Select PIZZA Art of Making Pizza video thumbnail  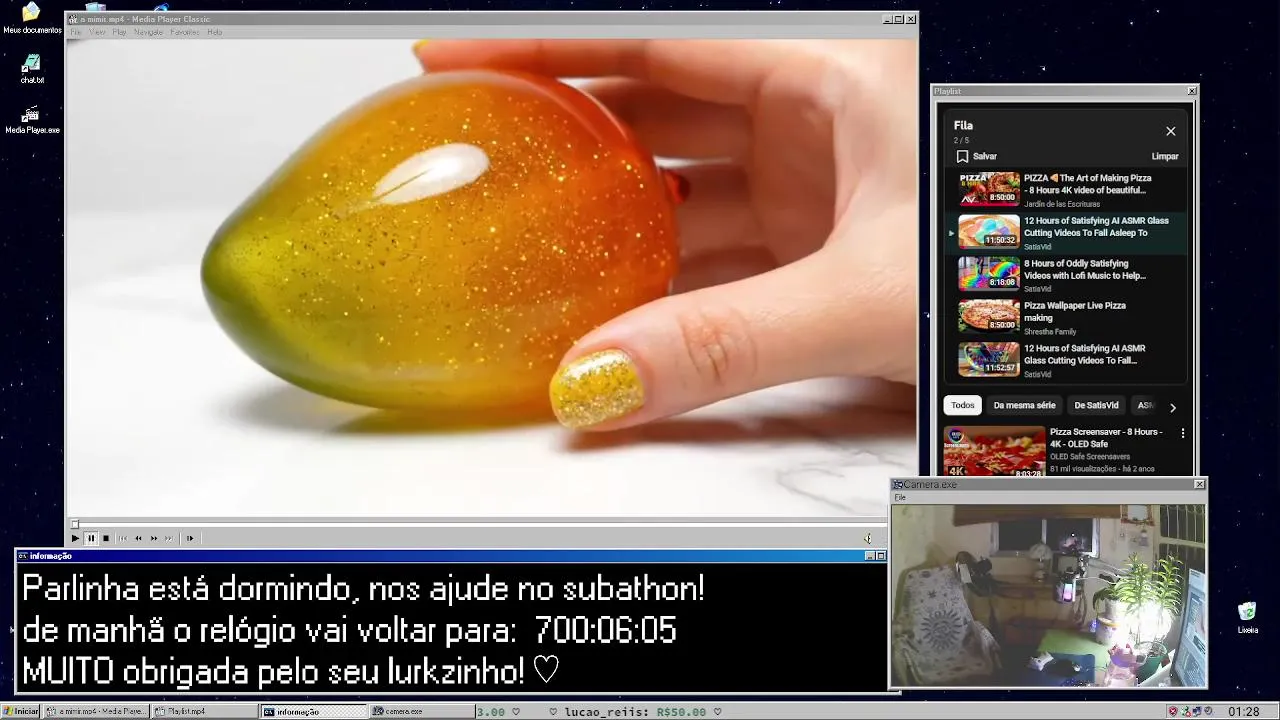(989, 189)
